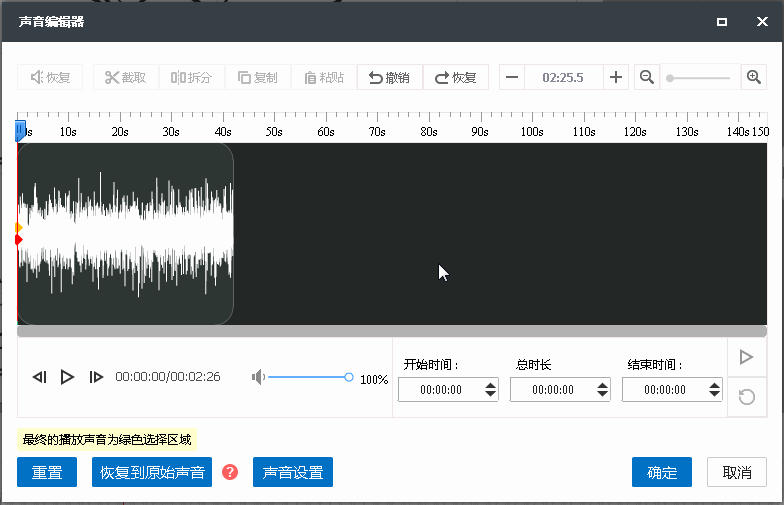Click the blue playhead marker on ruler

(20, 130)
